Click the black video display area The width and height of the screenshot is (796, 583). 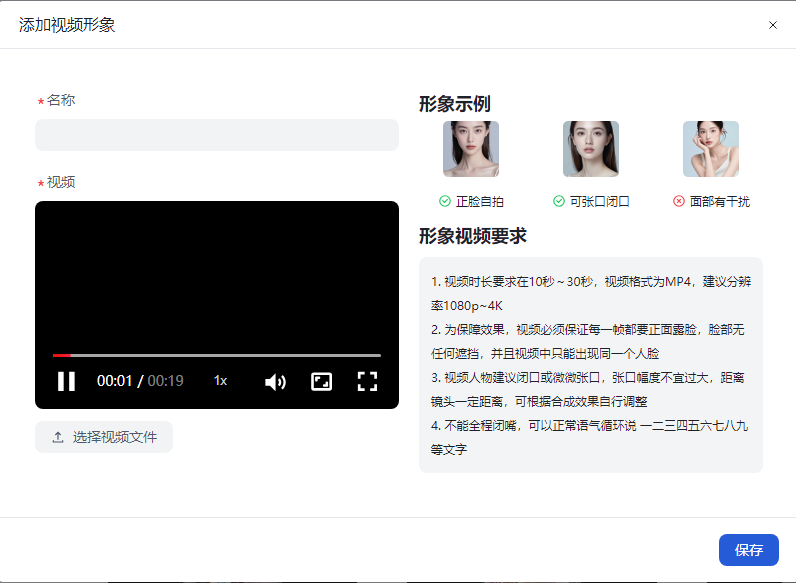coord(216,270)
